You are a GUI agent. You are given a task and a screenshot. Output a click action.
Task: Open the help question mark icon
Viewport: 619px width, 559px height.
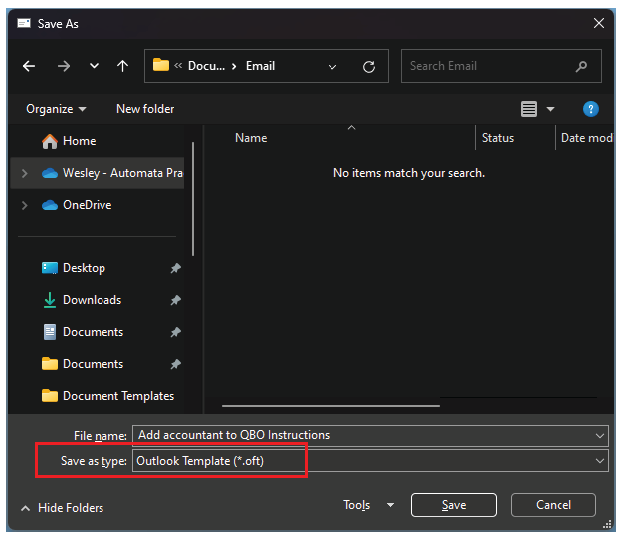590,109
